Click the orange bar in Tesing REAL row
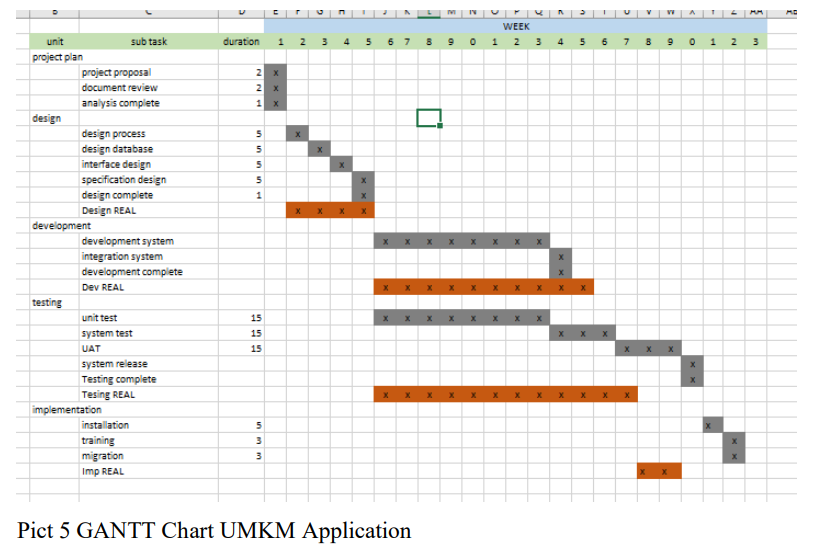 (x=506, y=394)
